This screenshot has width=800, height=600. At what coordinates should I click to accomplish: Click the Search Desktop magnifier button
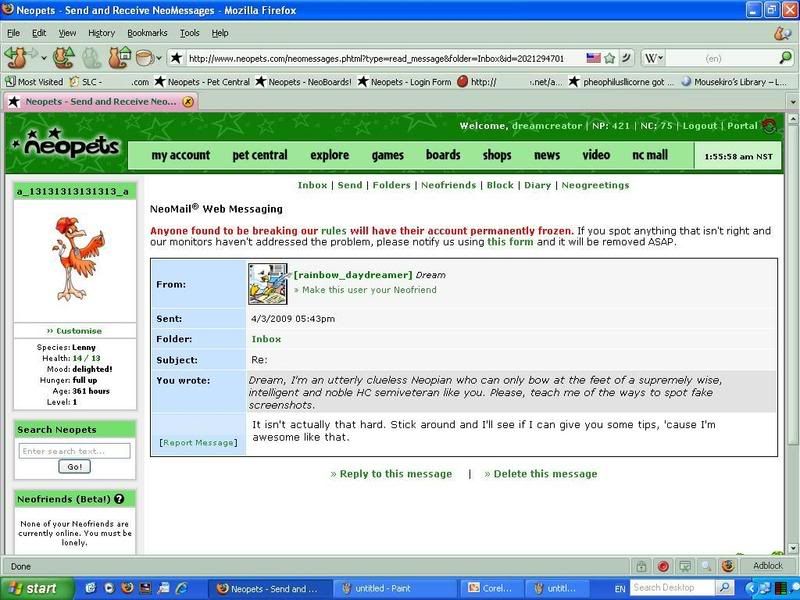click(x=723, y=588)
